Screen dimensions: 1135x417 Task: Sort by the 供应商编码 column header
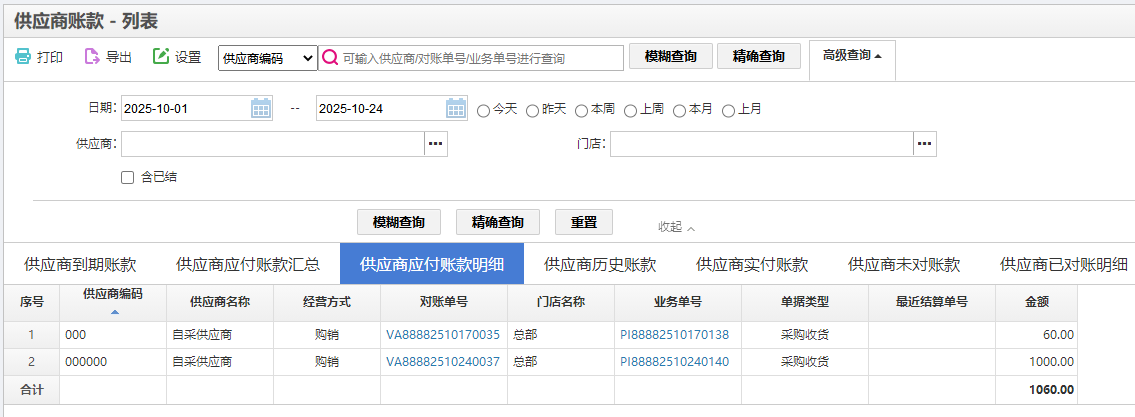112,301
